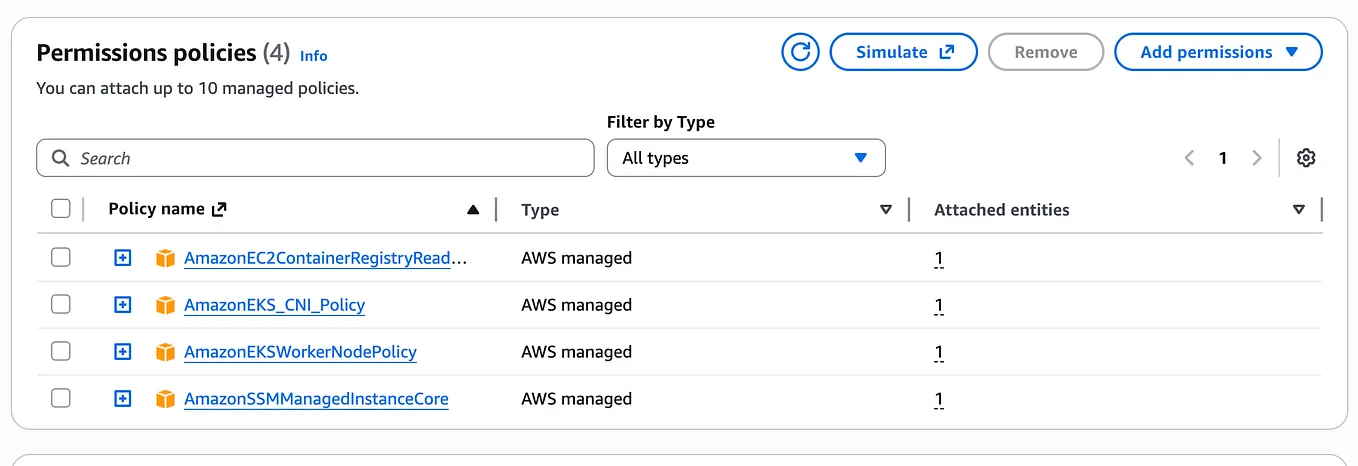The image size is (1358, 466).
Task: Check the AmazonEKSWorkerNodePolicy row
Action: [x=61, y=351]
